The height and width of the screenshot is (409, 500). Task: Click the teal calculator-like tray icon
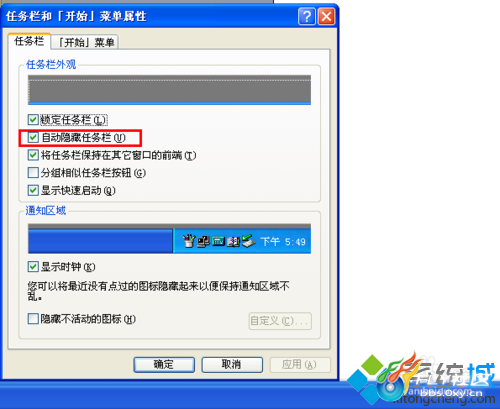pyautogui.click(x=218, y=241)
